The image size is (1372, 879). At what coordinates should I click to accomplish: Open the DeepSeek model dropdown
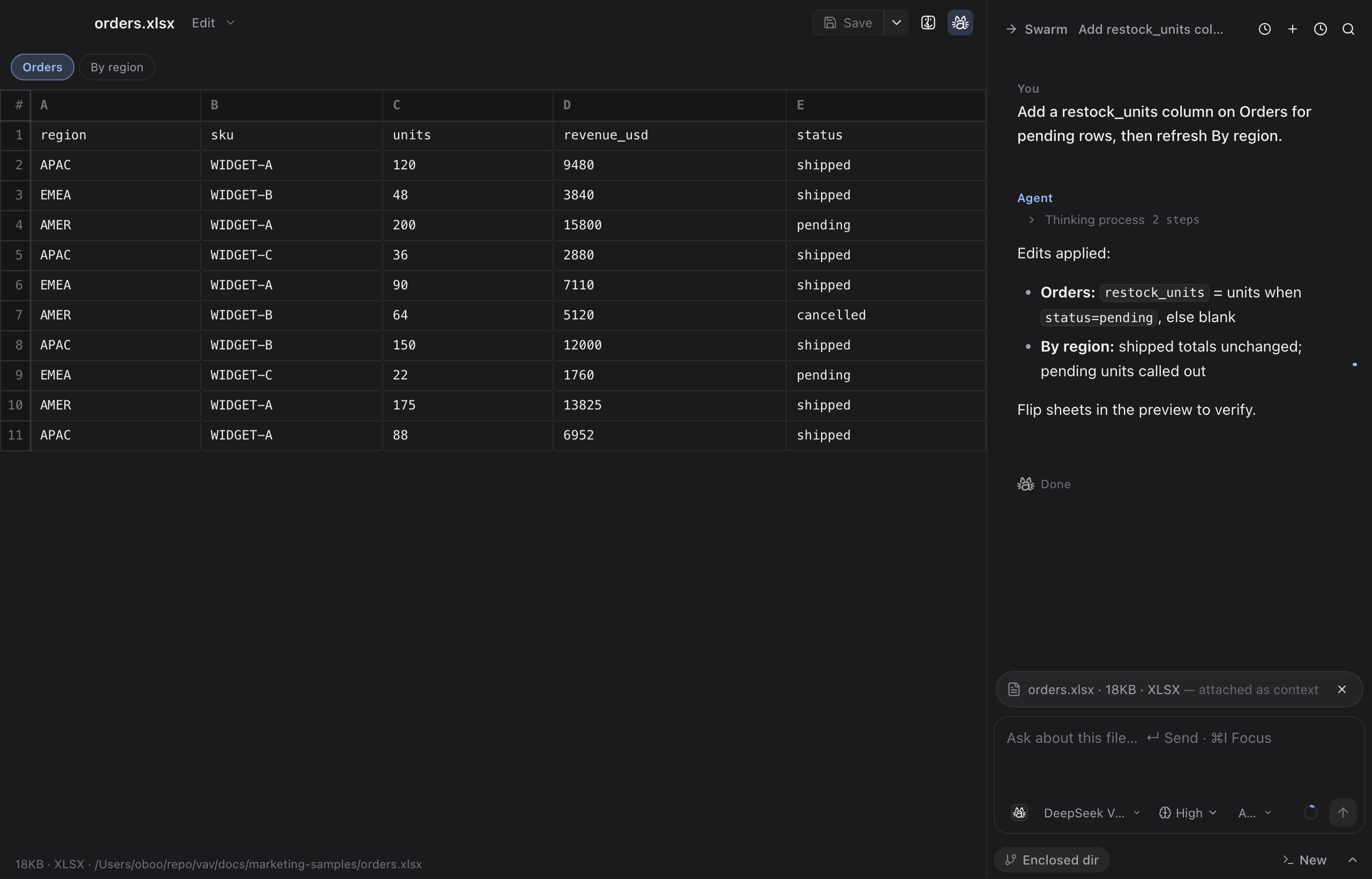[x=1091, y=813]
